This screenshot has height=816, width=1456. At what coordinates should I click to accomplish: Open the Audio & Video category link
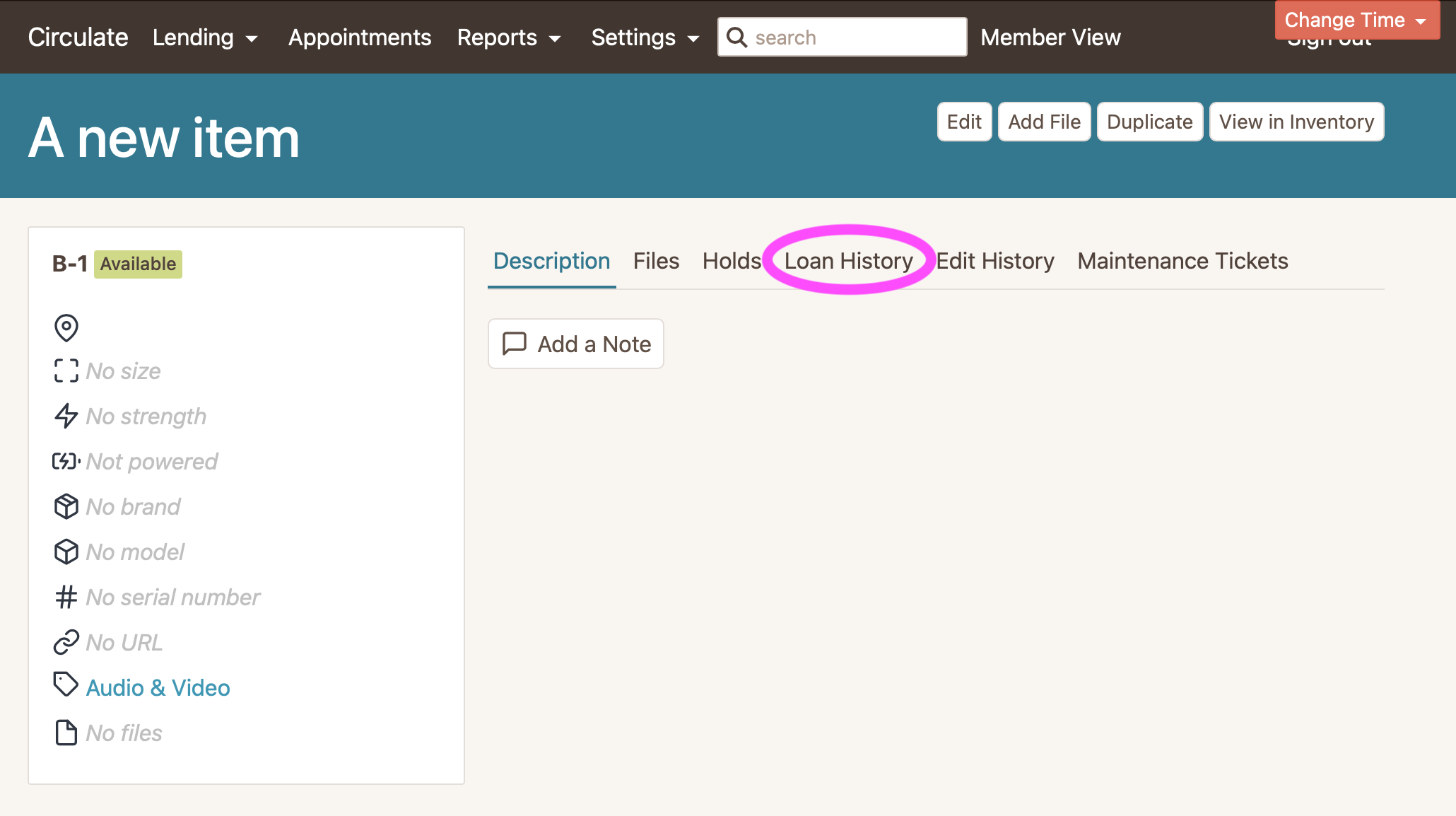tap(158, 687)
